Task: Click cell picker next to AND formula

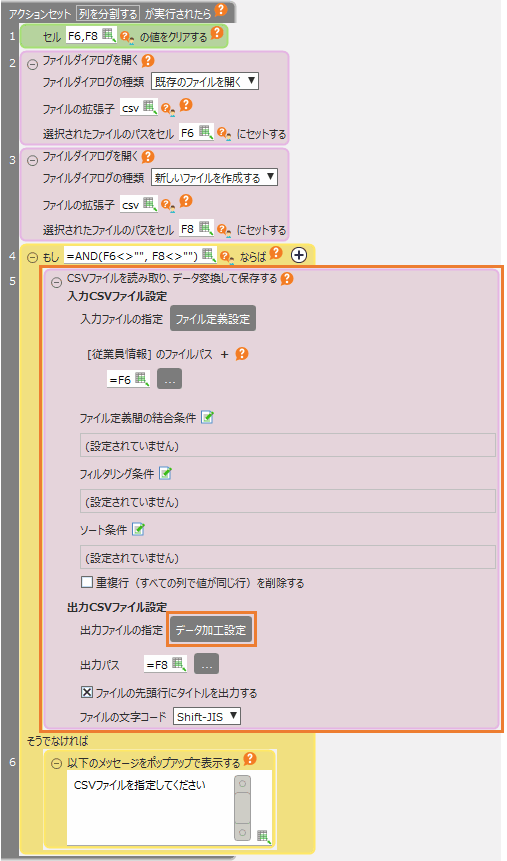Action: click(x=209, y=254)
